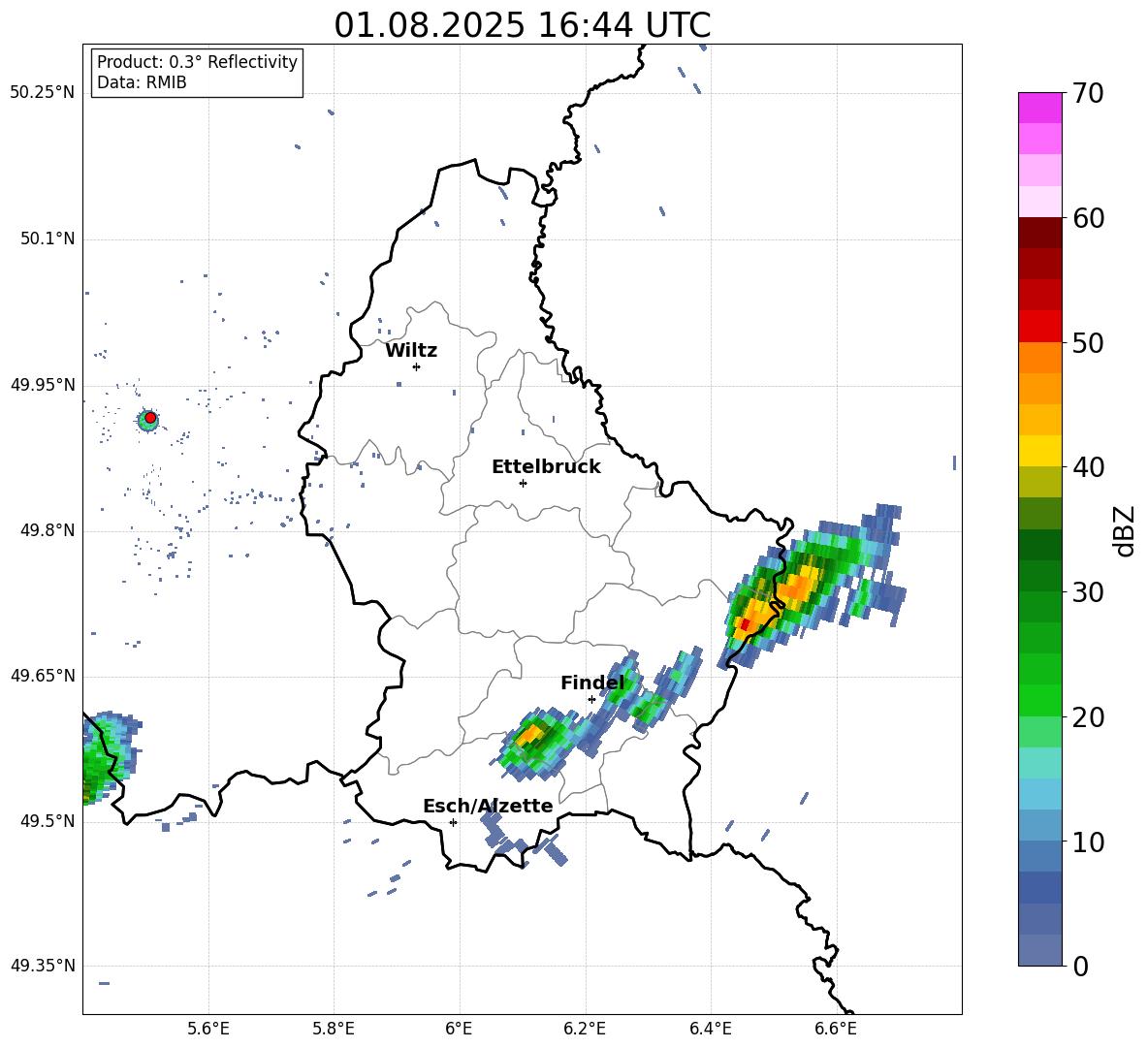Image resolution: width=1148 pixels, height=1048 pixels.
Task: Click the 50.1°N latitude label
Action: point(47,238)
